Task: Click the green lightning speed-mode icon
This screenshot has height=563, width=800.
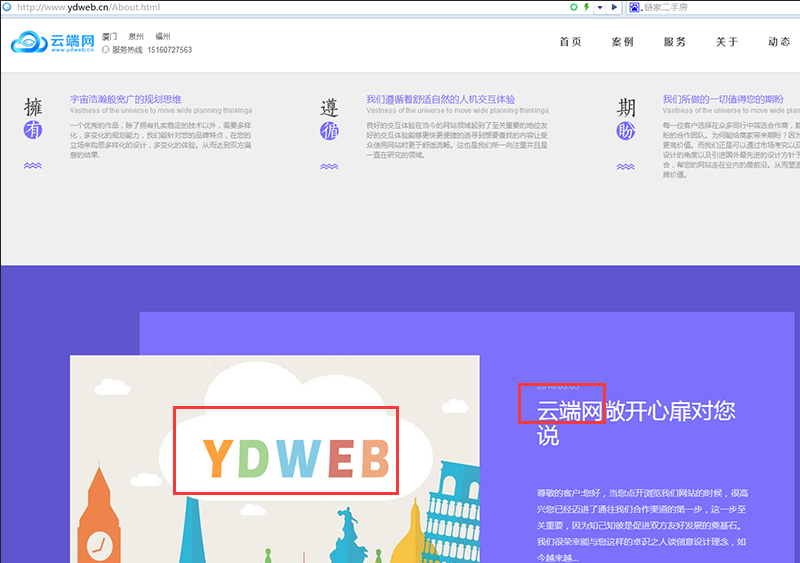Action: [x=586, y=7]
